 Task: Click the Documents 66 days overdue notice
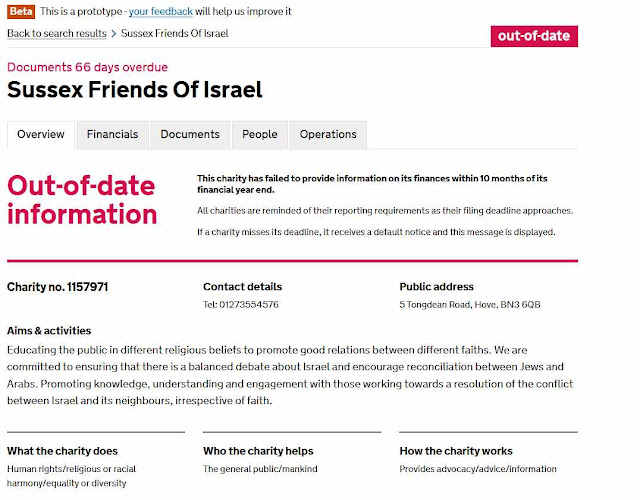pos(87,67)
